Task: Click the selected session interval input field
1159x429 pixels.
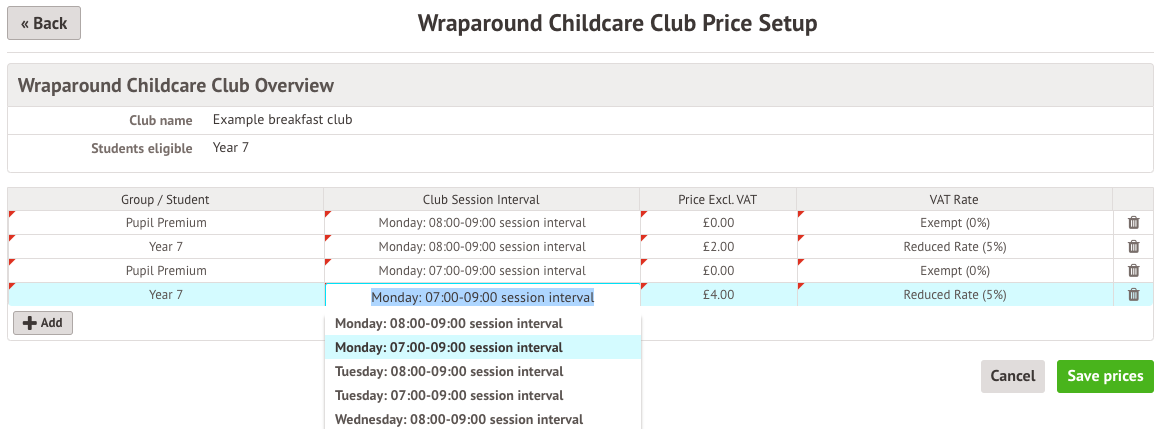Action: click(x=482, y=295)
